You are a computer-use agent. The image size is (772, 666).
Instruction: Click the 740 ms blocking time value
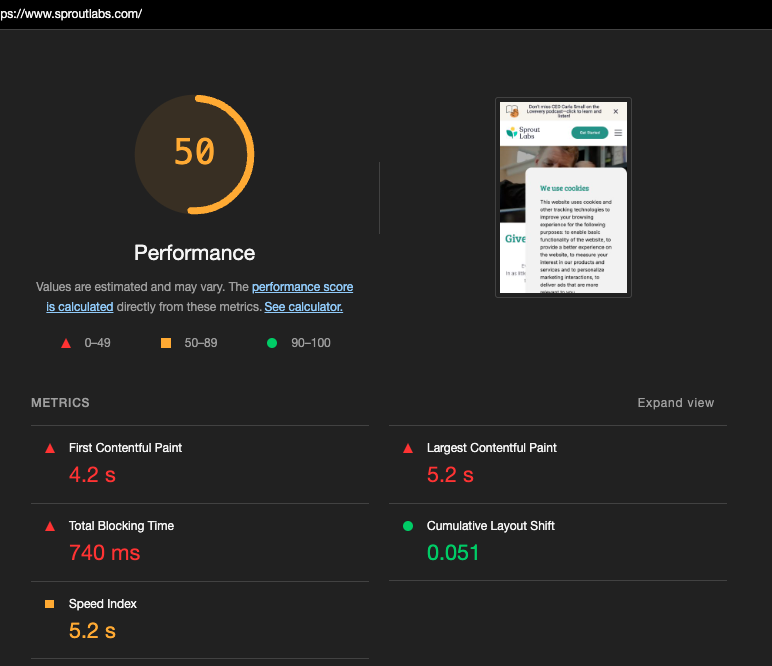click(104, 553)
